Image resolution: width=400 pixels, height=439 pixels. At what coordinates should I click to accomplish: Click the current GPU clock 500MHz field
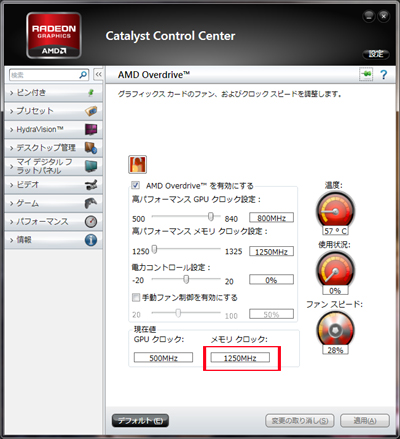point(163,358)
